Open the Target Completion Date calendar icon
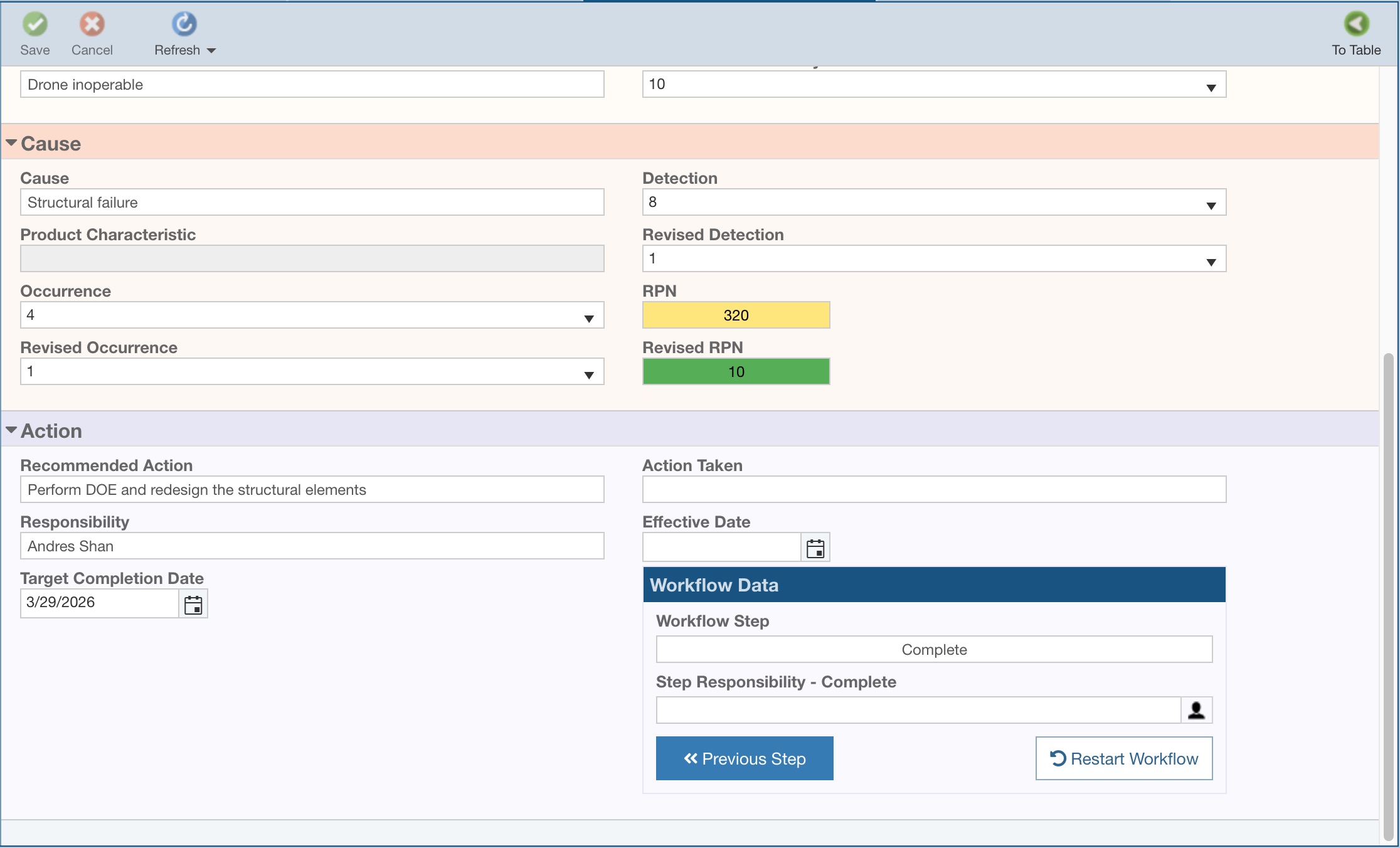 tap(193, 605)
